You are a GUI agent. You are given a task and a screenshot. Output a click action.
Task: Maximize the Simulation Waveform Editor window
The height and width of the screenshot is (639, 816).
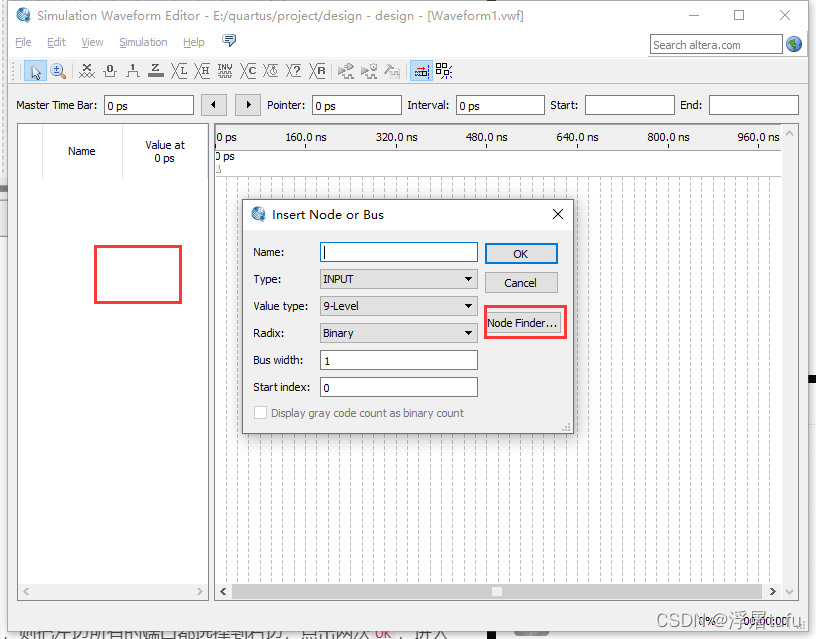tap(739, 15)
